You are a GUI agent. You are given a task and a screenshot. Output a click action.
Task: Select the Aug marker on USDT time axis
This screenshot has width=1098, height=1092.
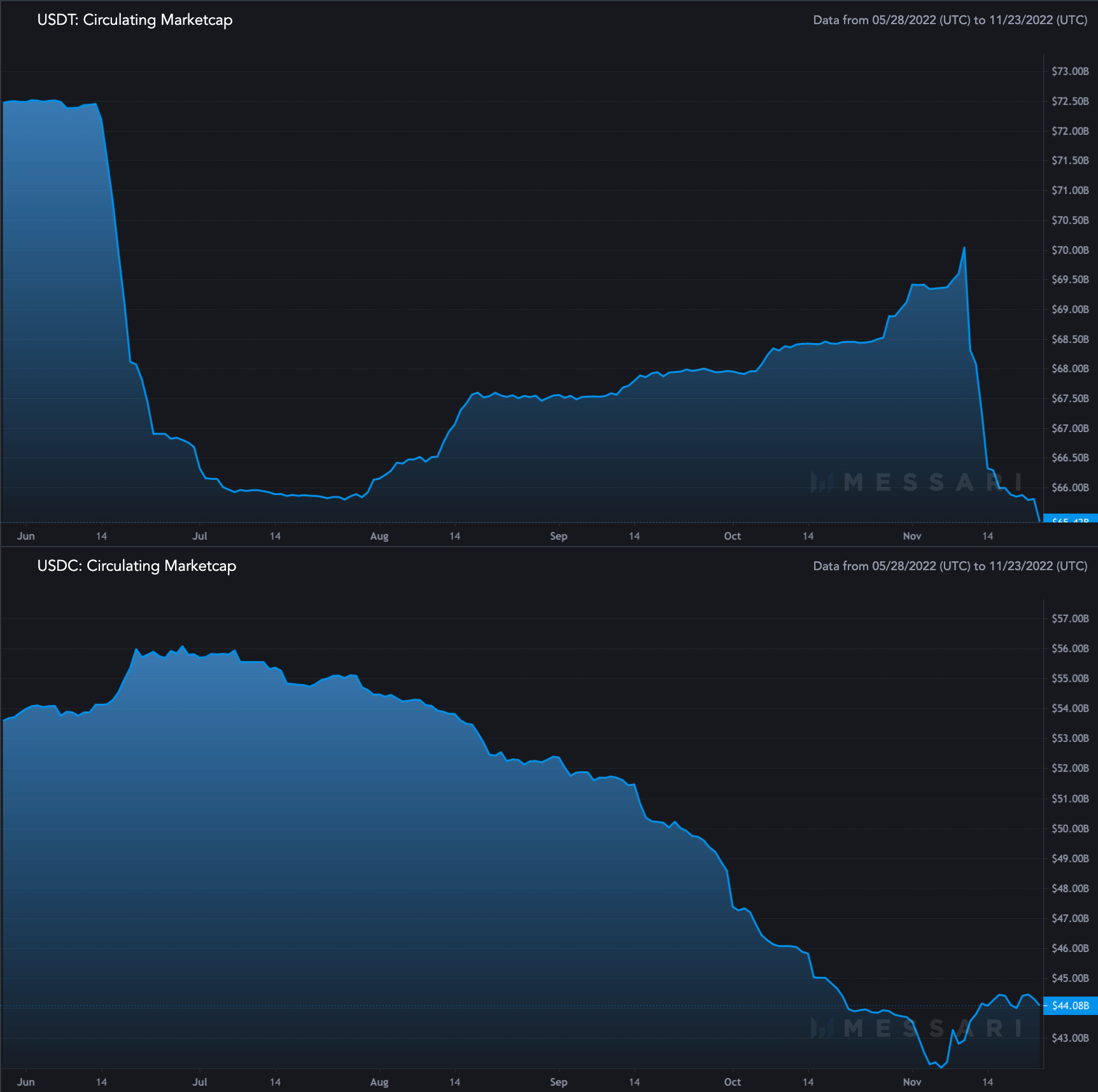pos(379,536)
